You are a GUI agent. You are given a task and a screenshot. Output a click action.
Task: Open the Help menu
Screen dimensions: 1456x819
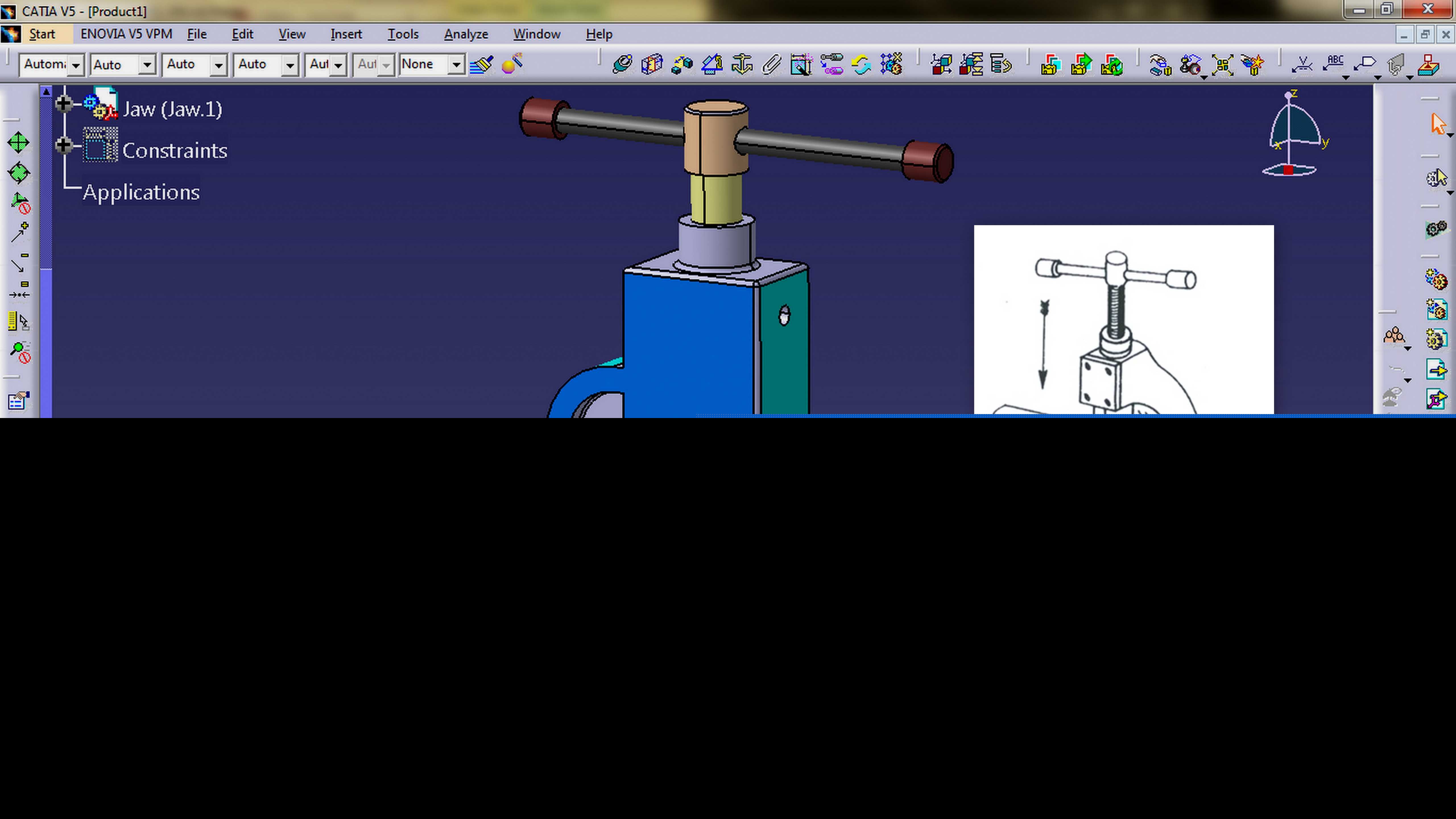pos(599,34)
